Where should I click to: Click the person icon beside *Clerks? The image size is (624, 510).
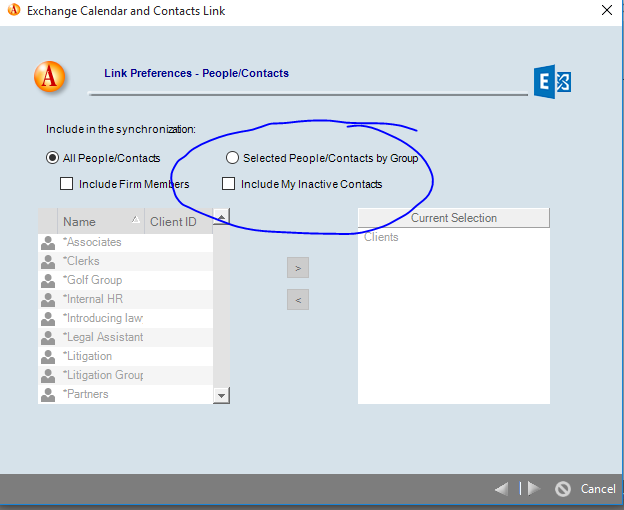(x=48, y=262)
